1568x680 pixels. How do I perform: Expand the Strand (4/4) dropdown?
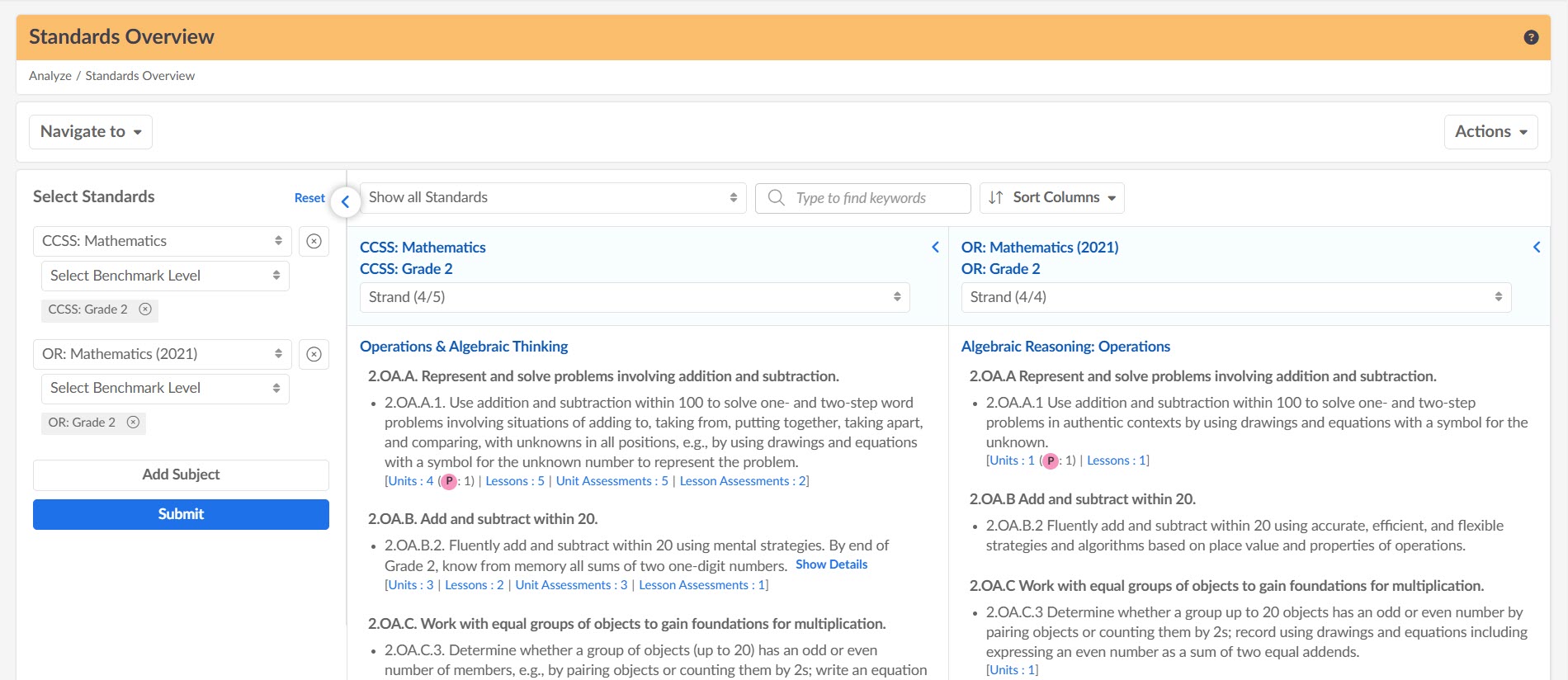tap(1236, 297)
